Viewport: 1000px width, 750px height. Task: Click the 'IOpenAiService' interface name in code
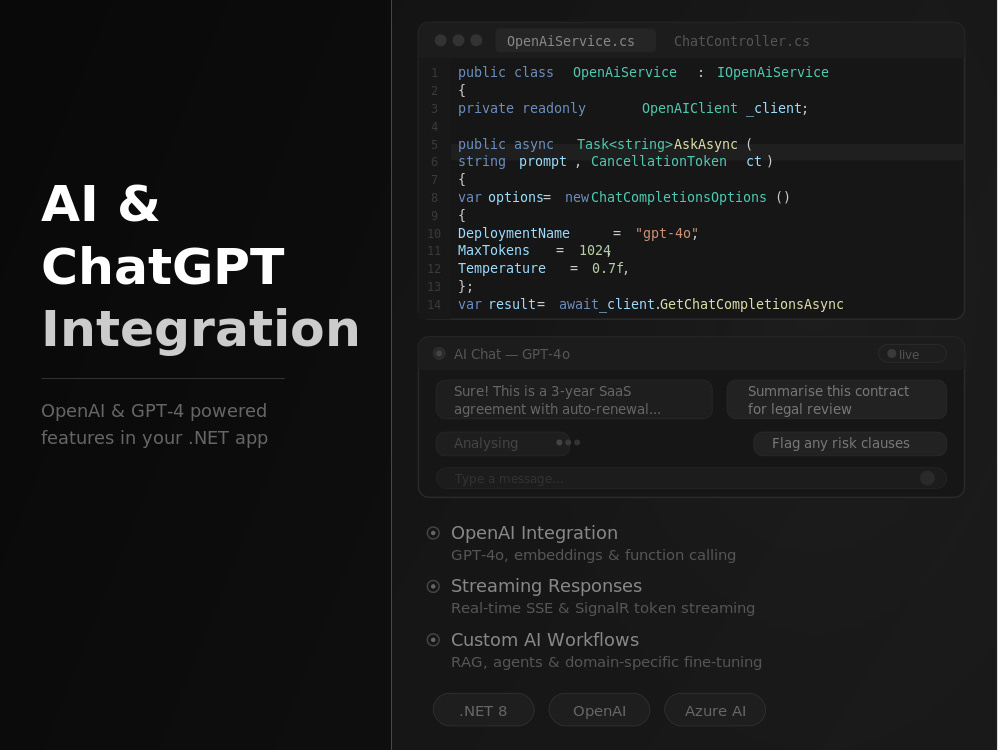(772, 72)
